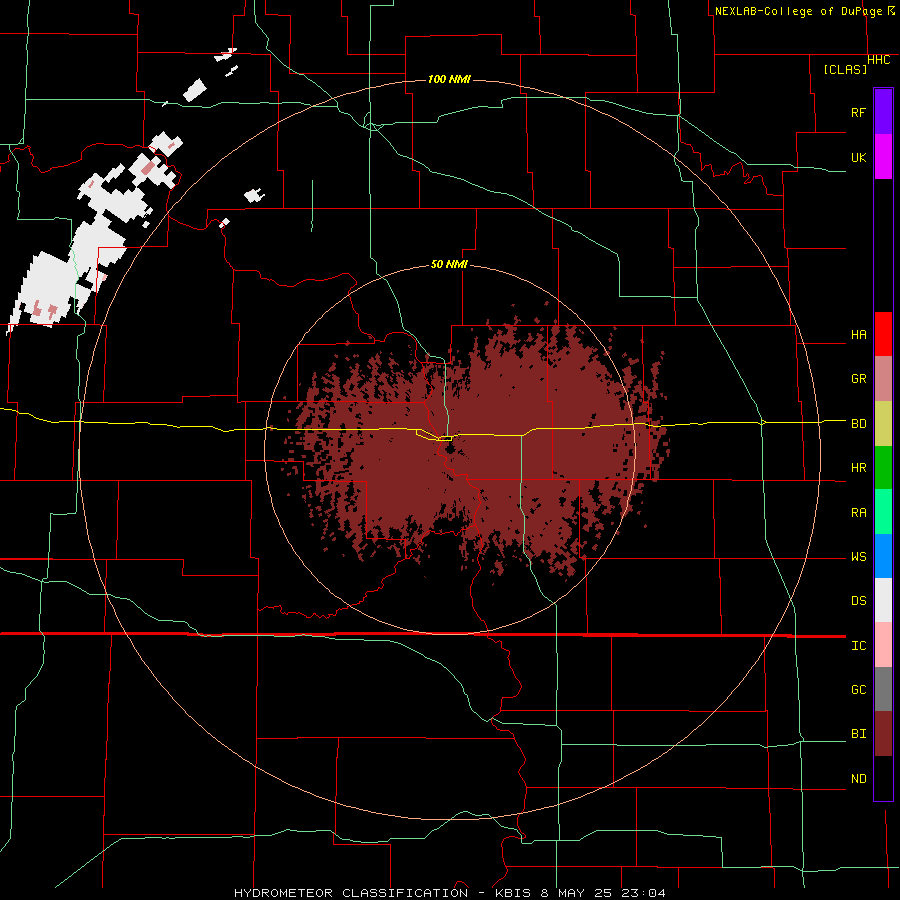Click the IC light pink legend swatch
The height and width of the screenshot is (900, 900).
coord(883,645)
